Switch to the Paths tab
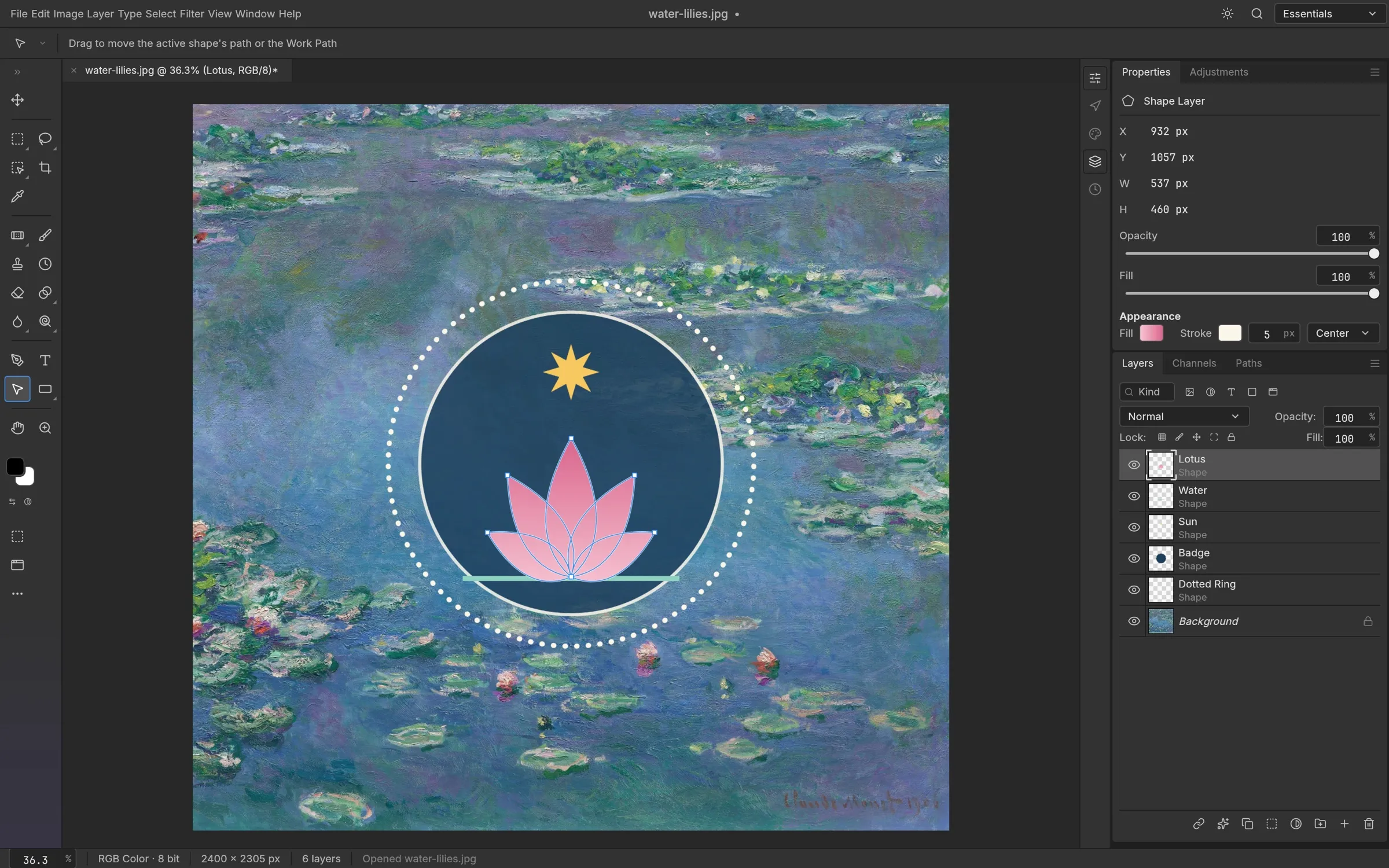Image resolution: width=1389 pixels, height=868 pixels. pos(1248,363)
